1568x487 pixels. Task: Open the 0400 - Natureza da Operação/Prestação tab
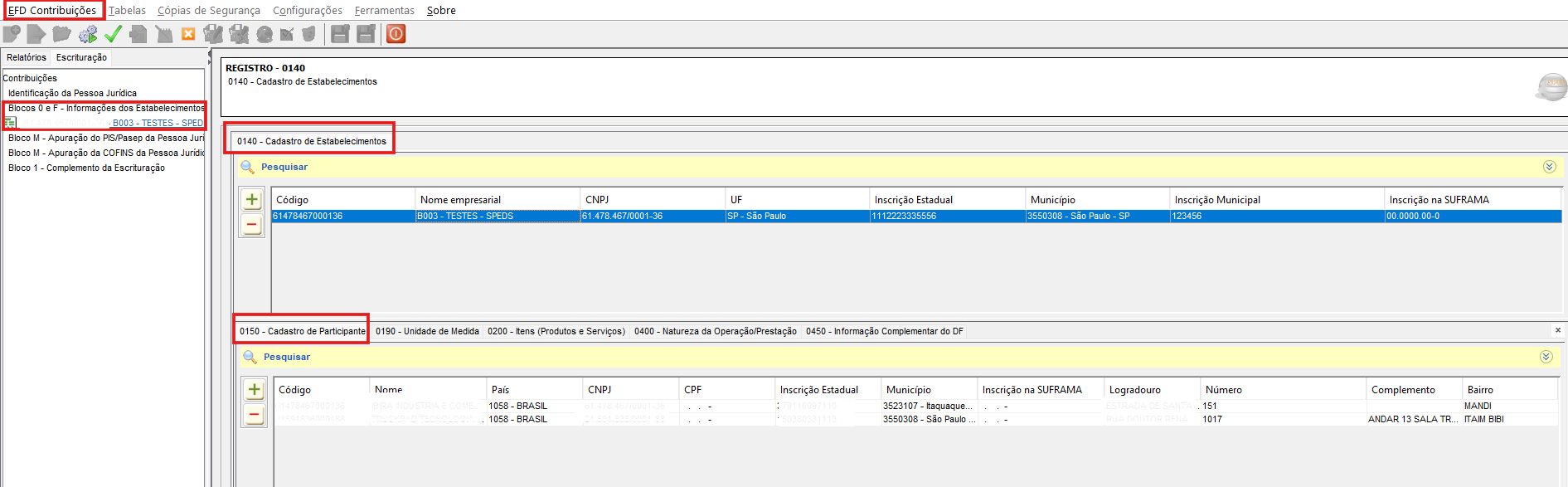[x=716, y=331]
